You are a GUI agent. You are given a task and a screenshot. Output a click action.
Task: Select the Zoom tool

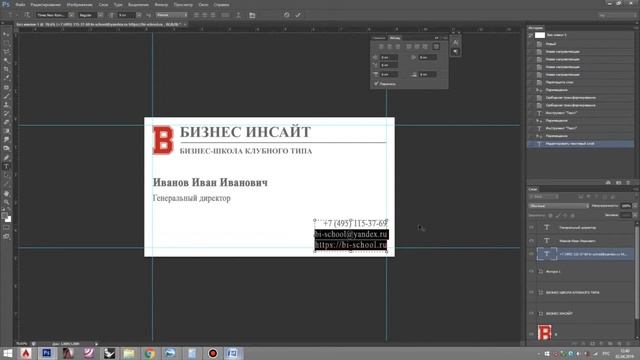click(6, 202)
